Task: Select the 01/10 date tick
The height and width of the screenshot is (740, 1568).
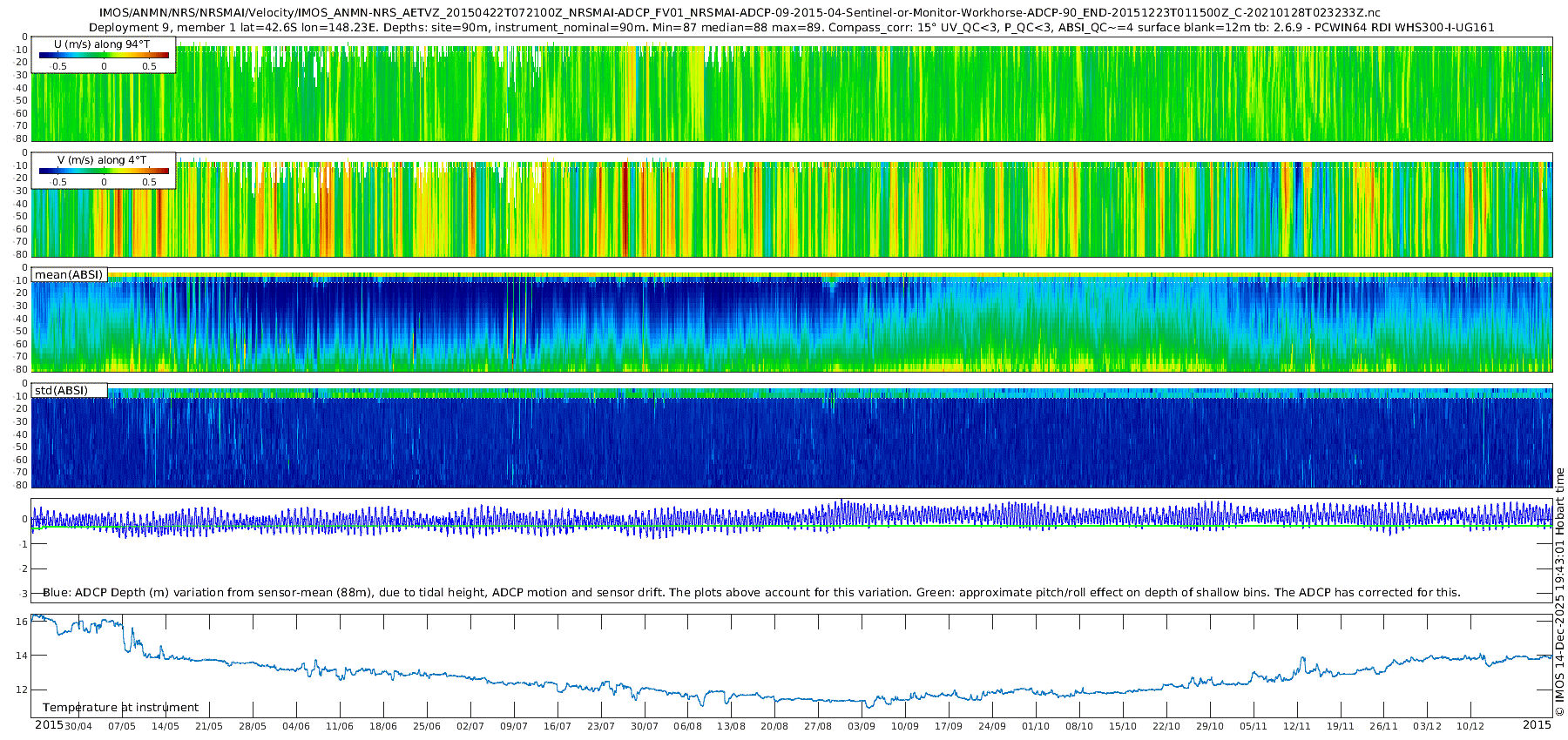Action: (x=1036, y=726)
